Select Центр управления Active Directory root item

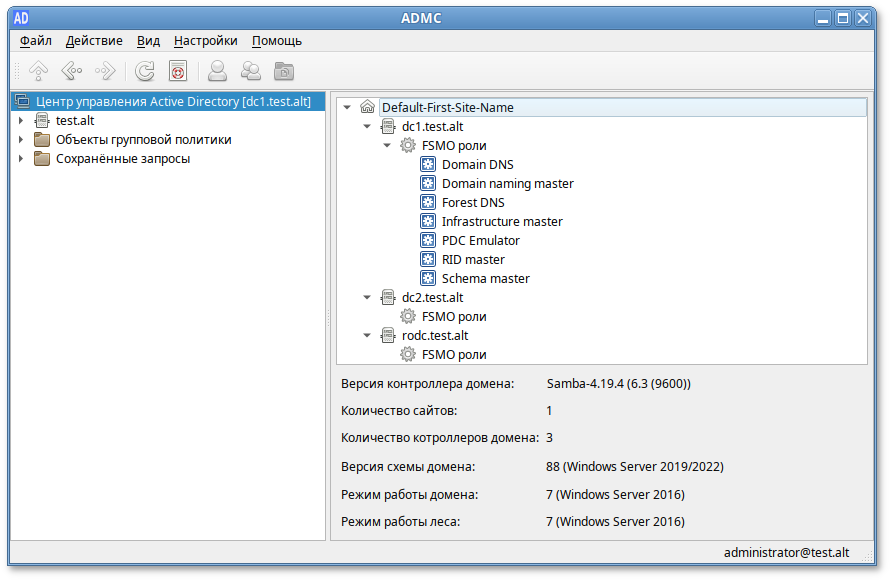172,102
